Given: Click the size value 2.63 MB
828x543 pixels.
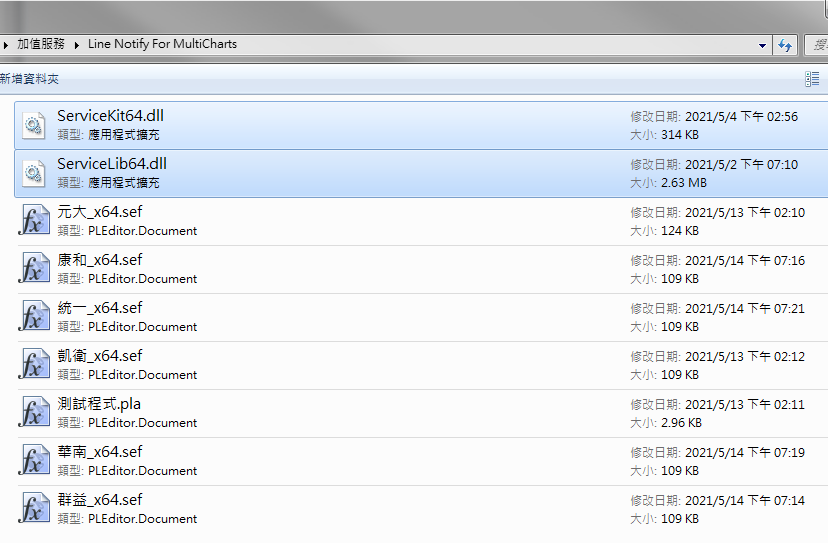Looking at the screenshot, I should click(x=684, y=183).
